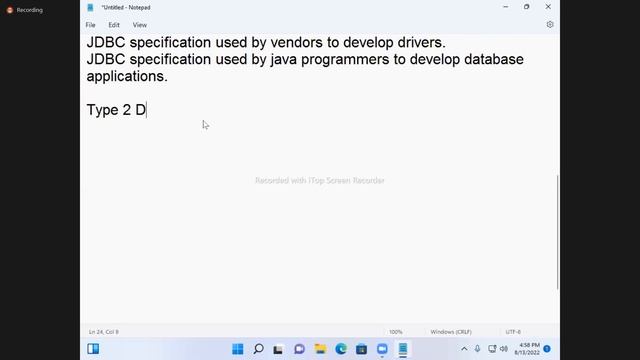Open Microsoft Store from taskbar
Screen dimensions: 640x360
pos(361,349)
